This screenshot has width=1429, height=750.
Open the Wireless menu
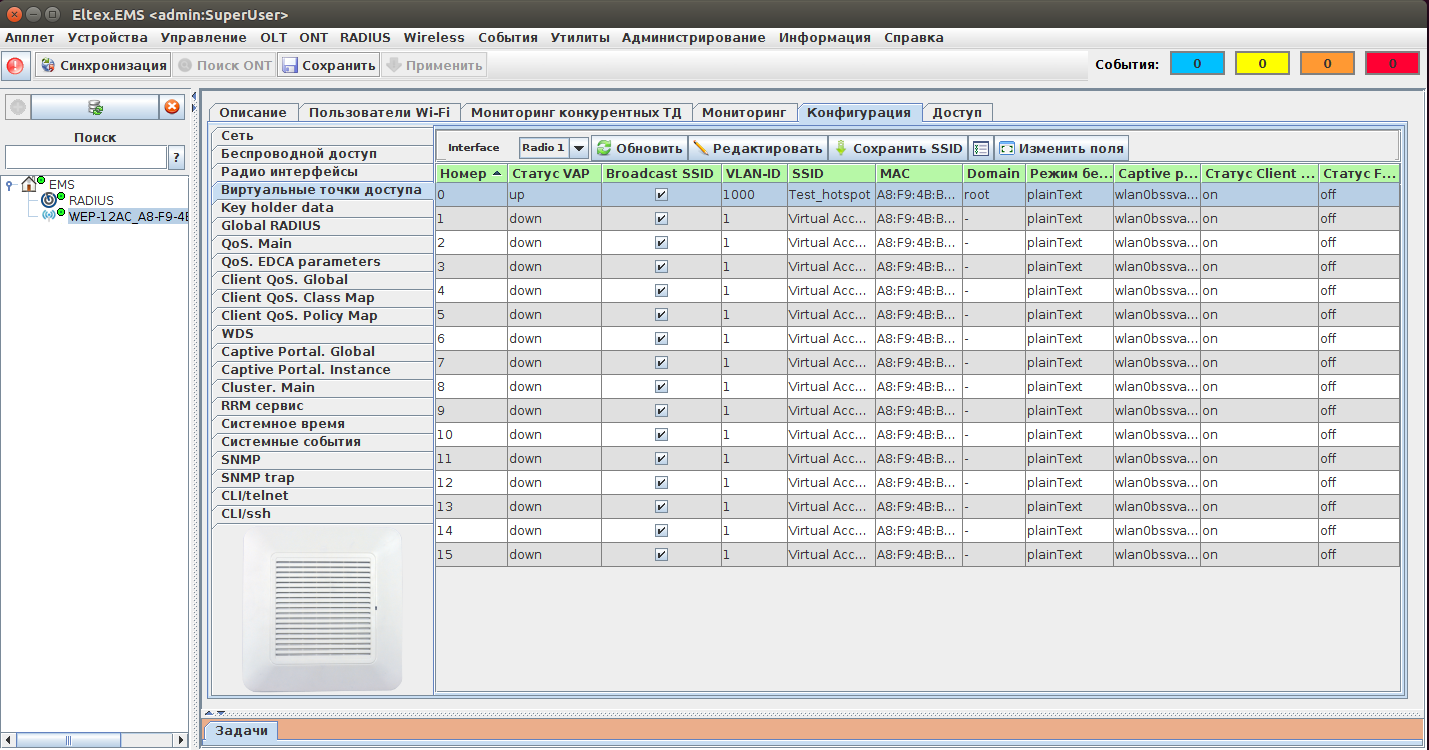(x=434, y=37)
